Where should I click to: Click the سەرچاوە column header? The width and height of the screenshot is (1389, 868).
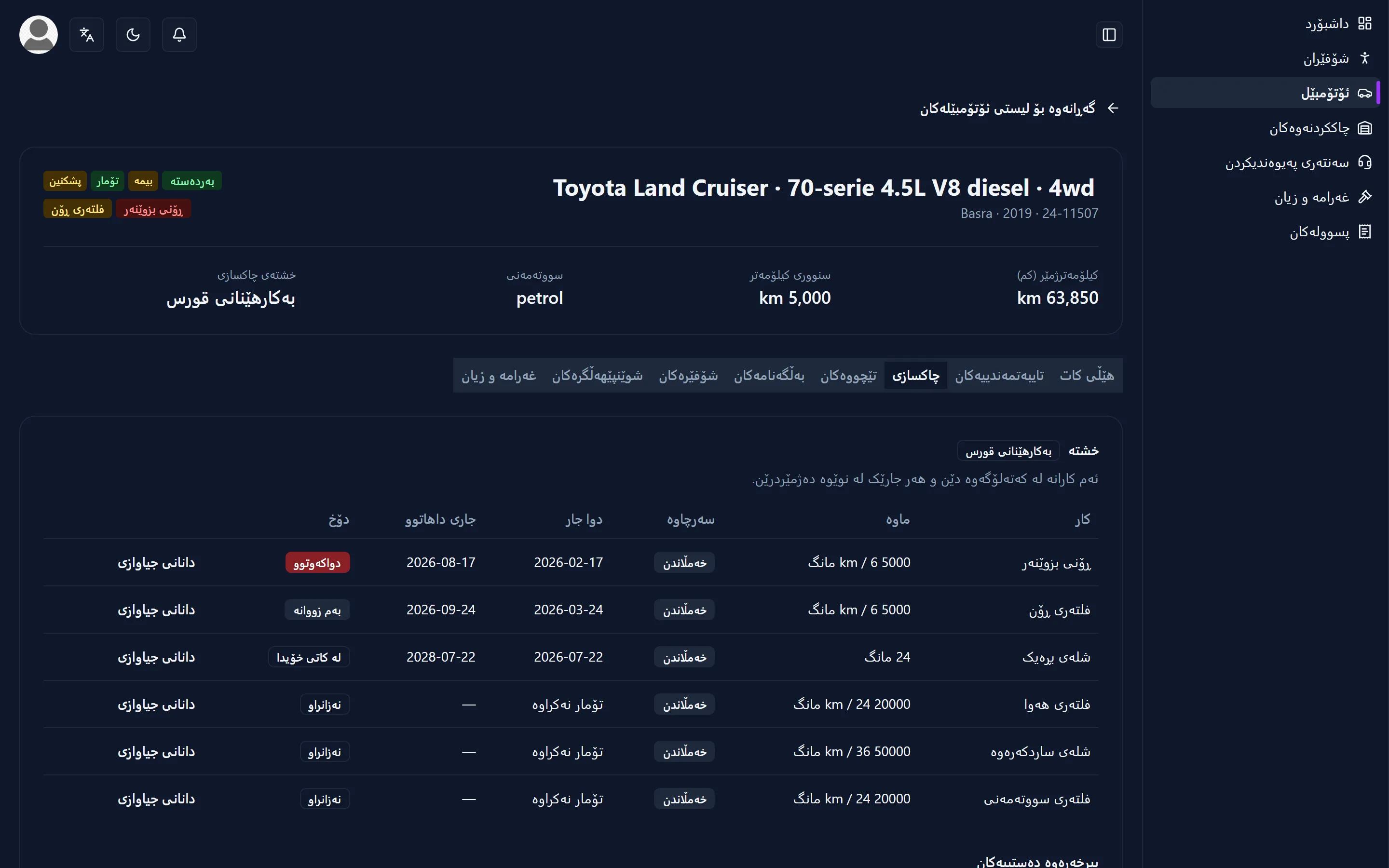pyautogui.click(x=691, y=519)
